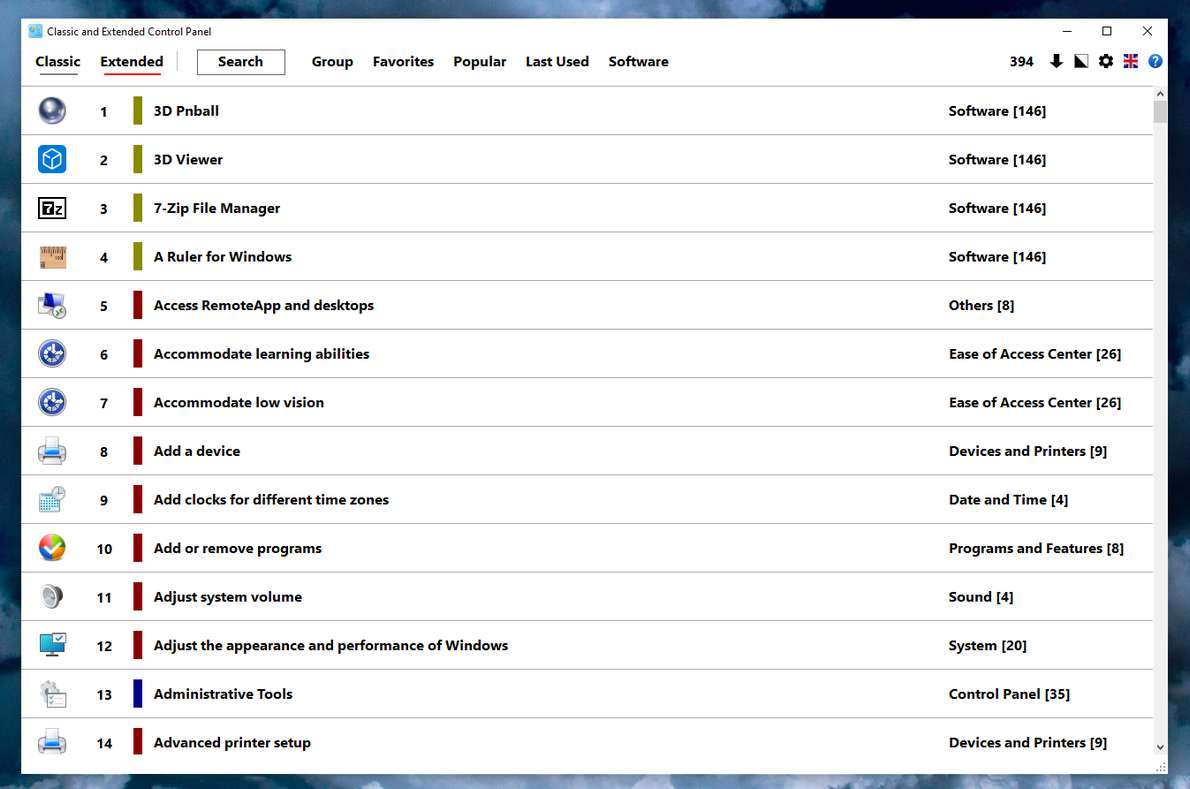Open the Favorites view
This screenshot has width=1190, height=789.
403,61
